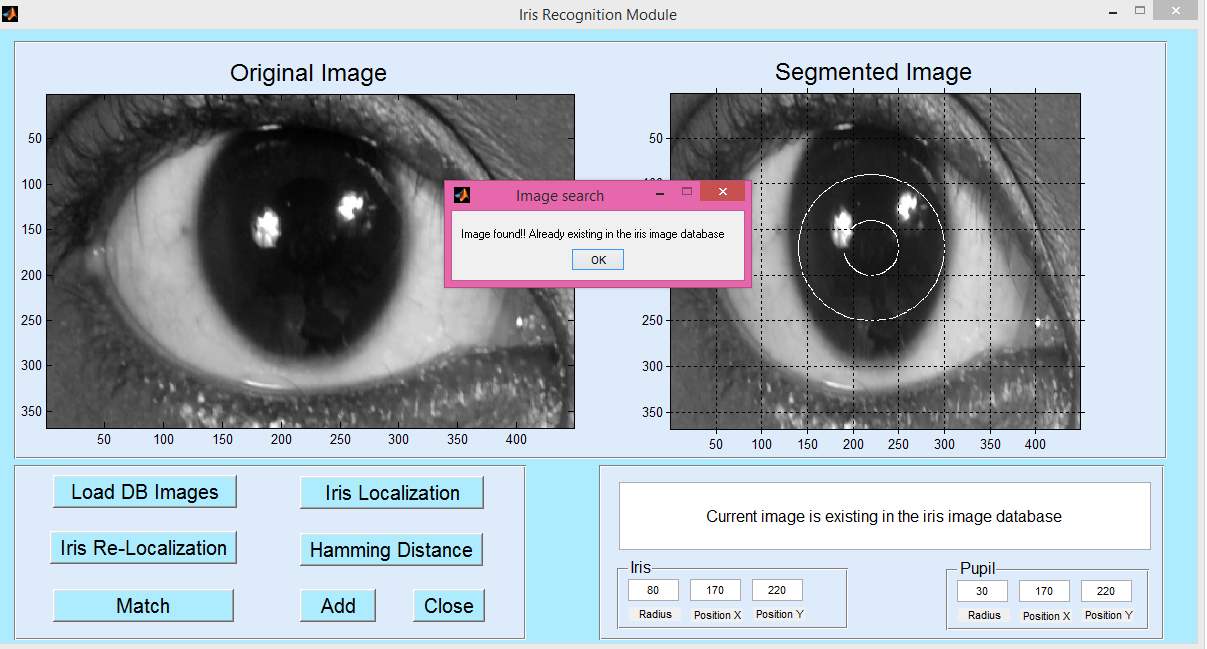Screen dimensions: 1207x649
Task: Select the Pupil Position X field
Action: point(1044,591)
